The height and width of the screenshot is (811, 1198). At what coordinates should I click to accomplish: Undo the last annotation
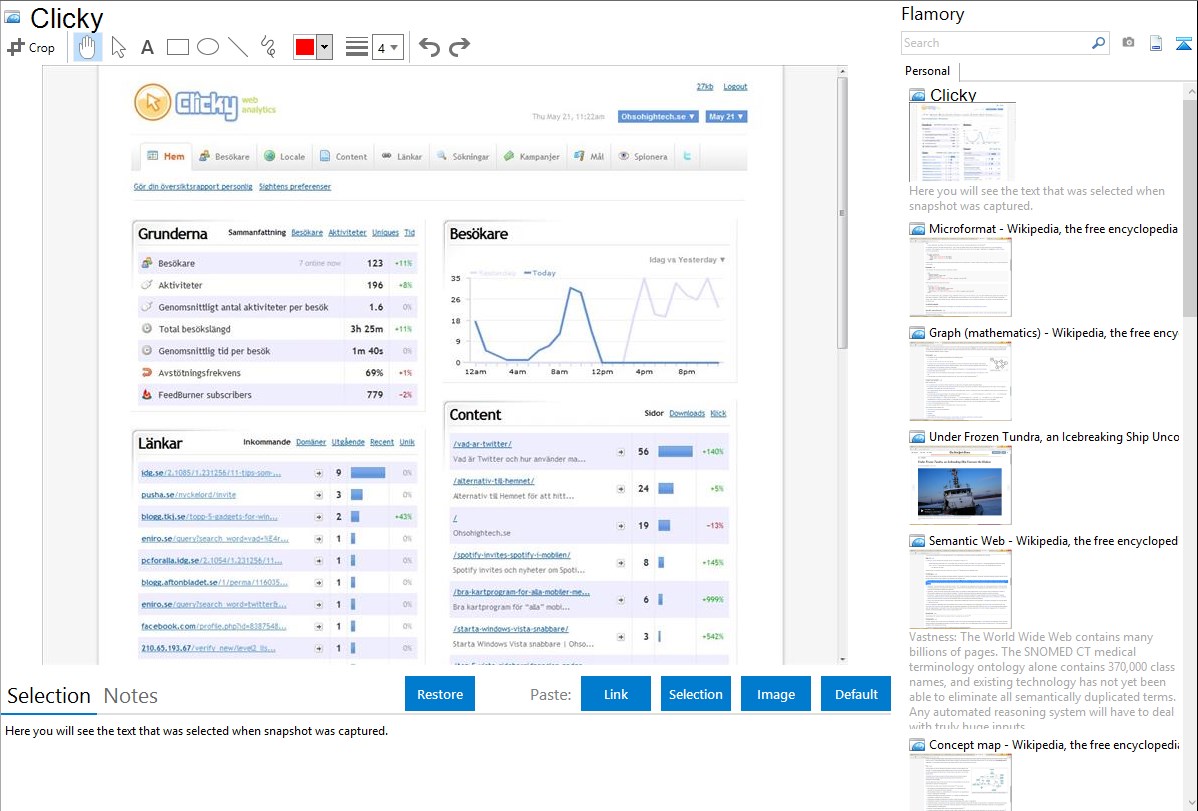pos(429,47)
